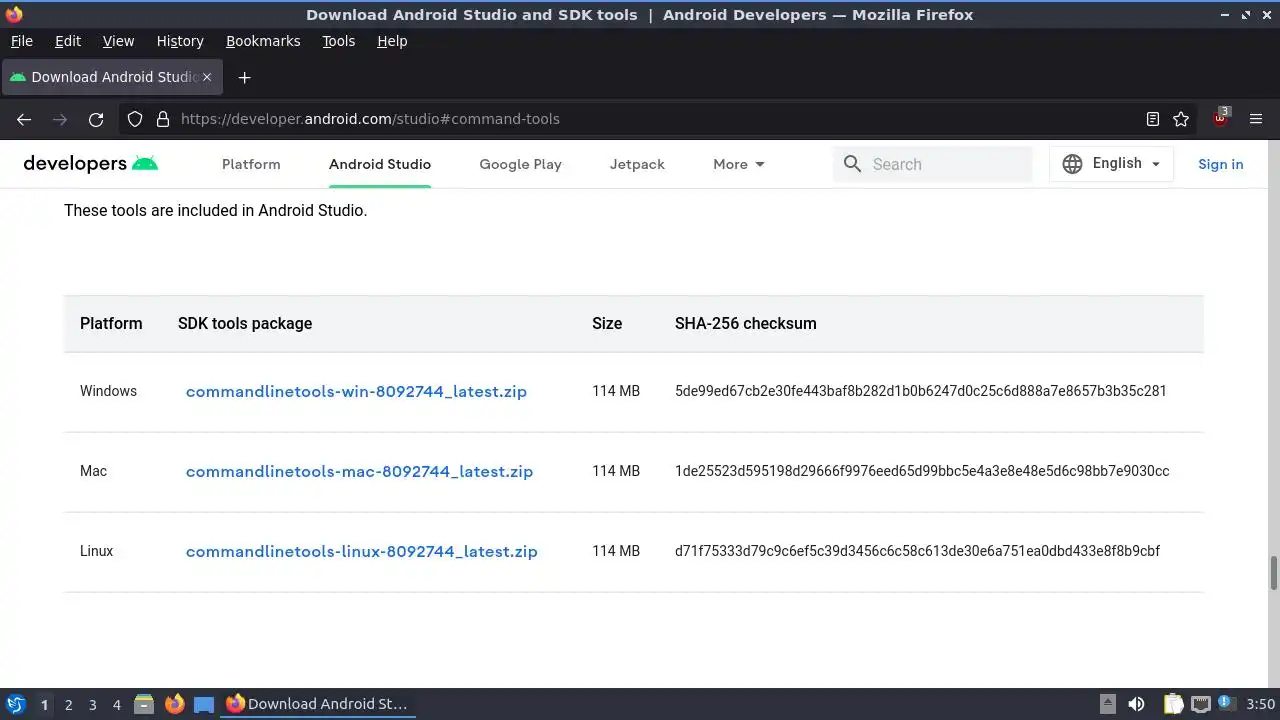Open the English language dropdown
This screenshot has height=720, width=1280.
[1111, 164]
